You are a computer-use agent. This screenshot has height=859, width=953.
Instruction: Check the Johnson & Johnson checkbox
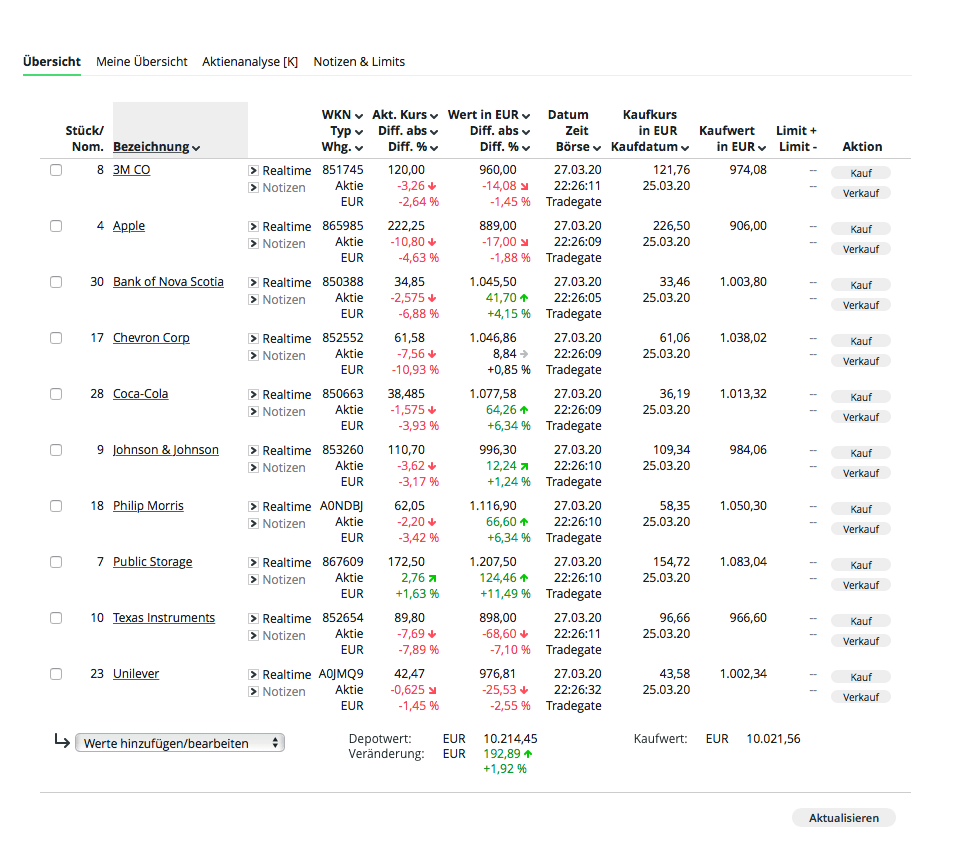[56, 450]
